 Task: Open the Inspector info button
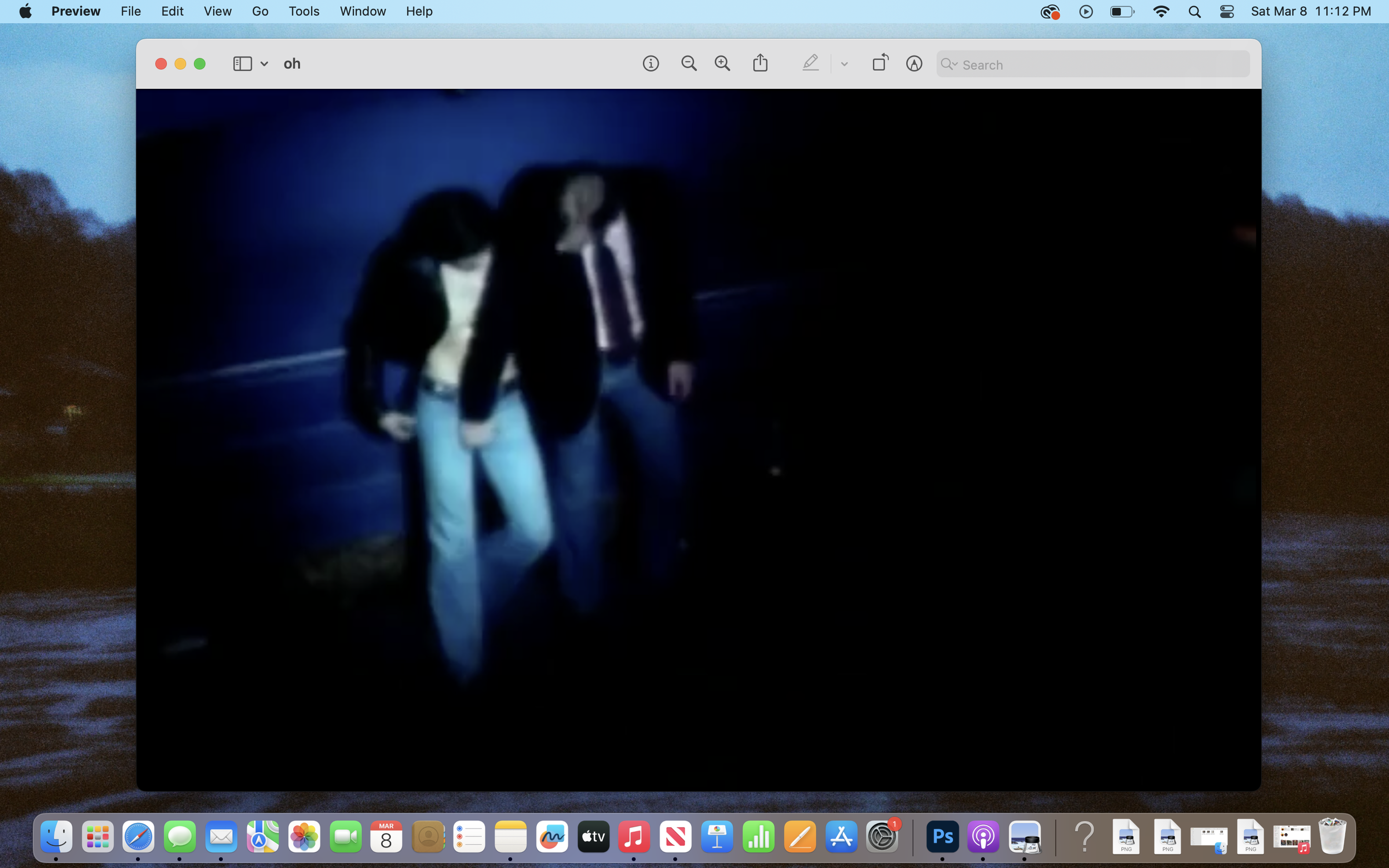pos(651,64)
